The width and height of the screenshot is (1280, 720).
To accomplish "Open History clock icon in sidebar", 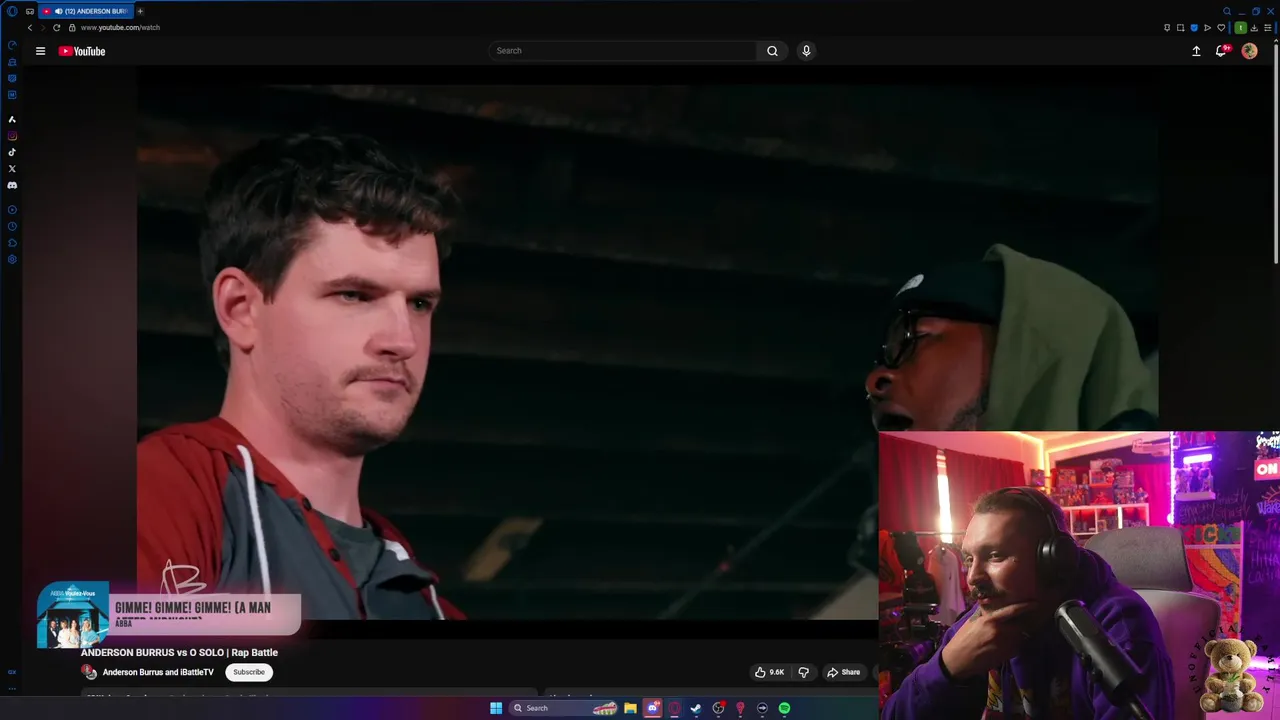I will tap(12, 226).
